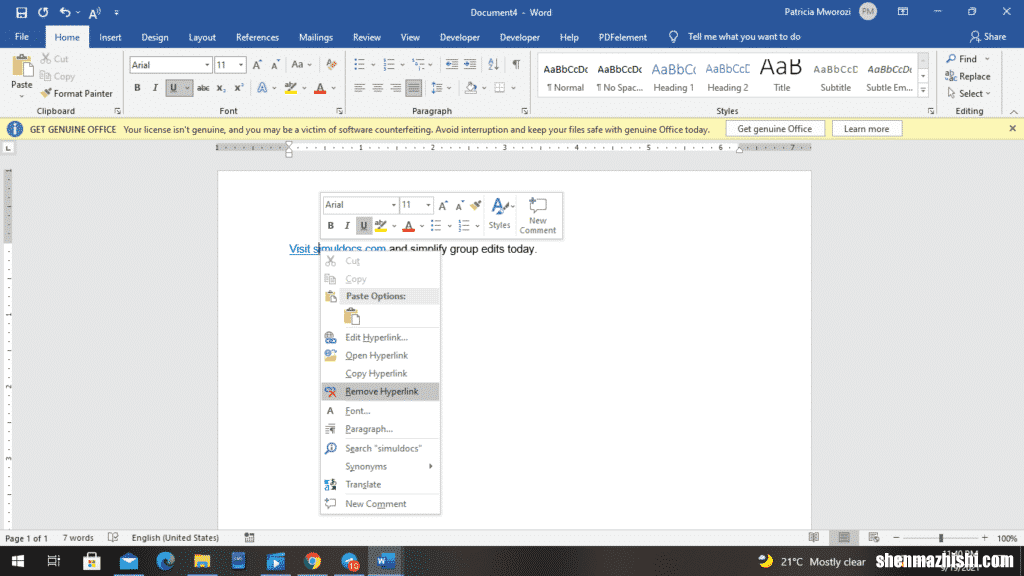Click Replace in Editing group
Screen dimensions: 1024x576
(968, 76)
